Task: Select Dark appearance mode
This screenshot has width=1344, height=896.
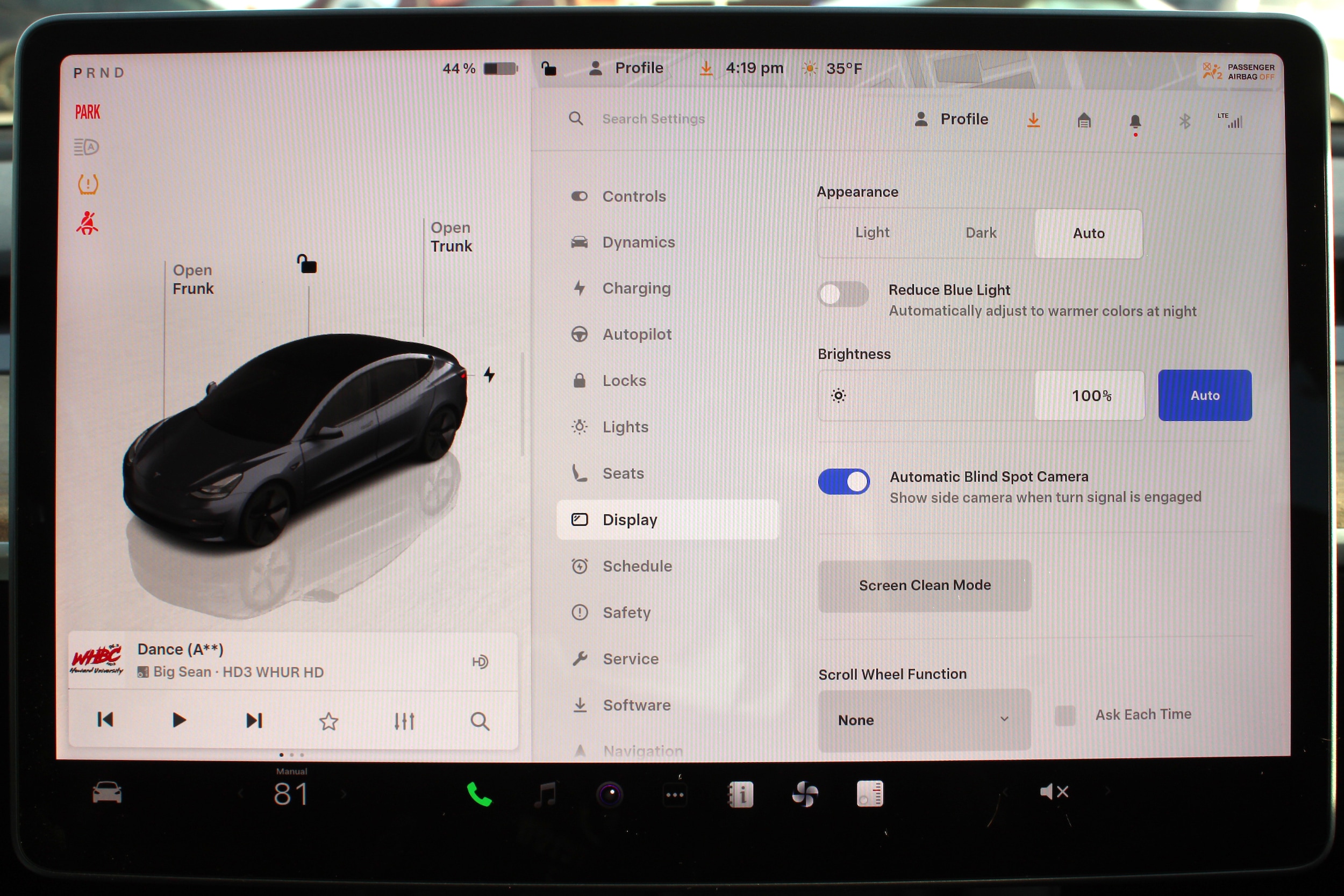Action: click(x=981, y=233)
